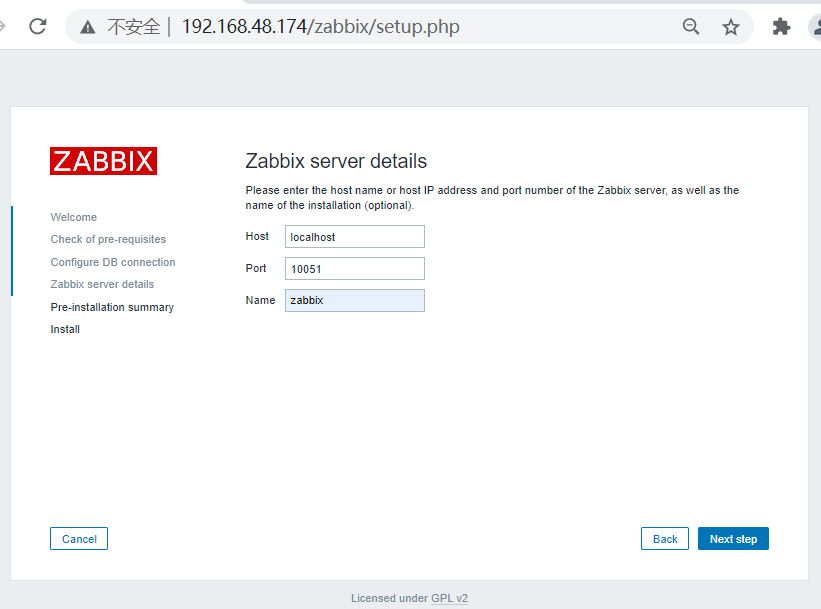Focus the Name input field
Screen dimensions: 821x609
354,301
